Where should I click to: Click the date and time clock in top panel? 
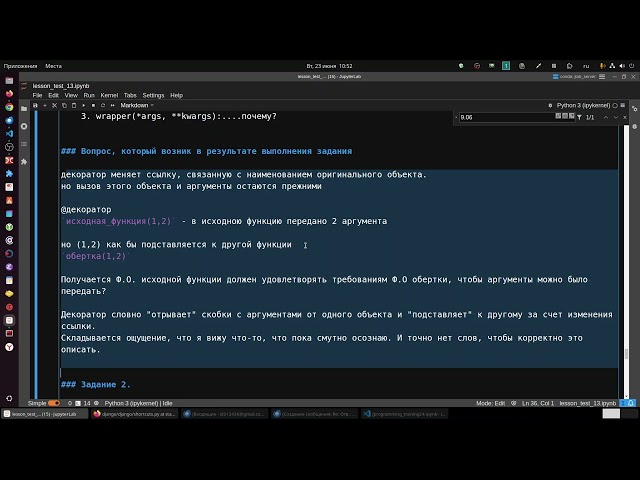click(x=329, y=66)
